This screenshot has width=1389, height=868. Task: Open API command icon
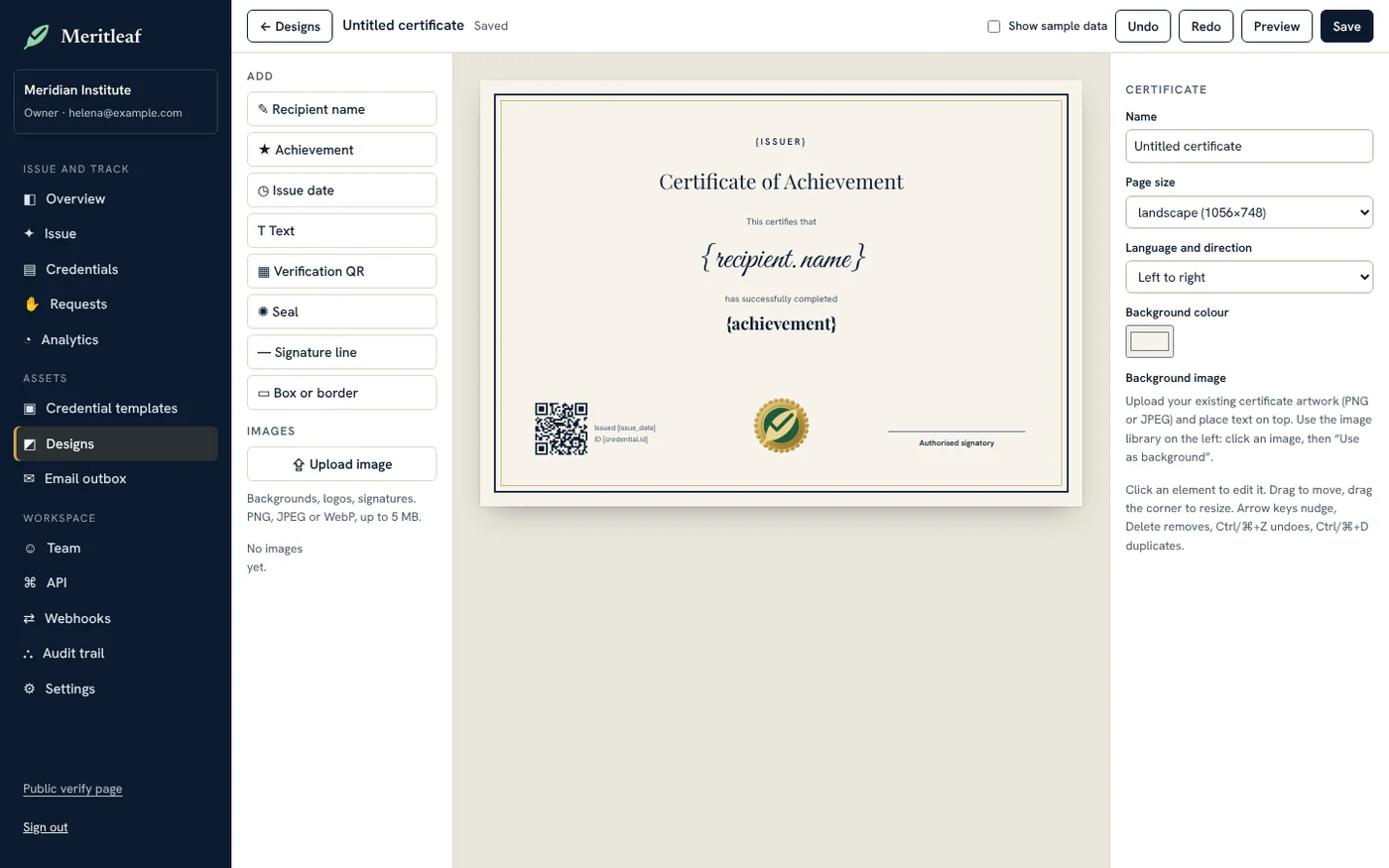point(30,583)
